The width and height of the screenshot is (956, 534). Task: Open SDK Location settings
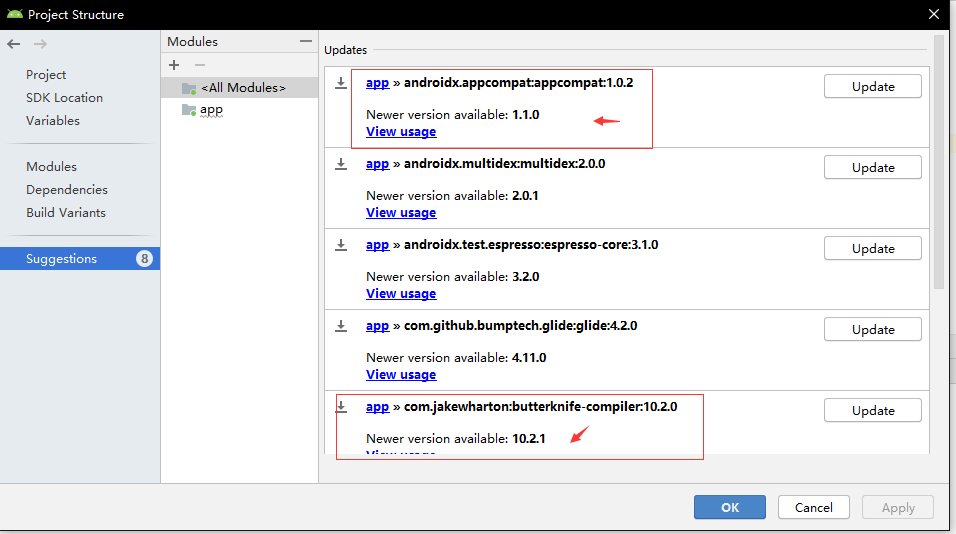[64, 98]
